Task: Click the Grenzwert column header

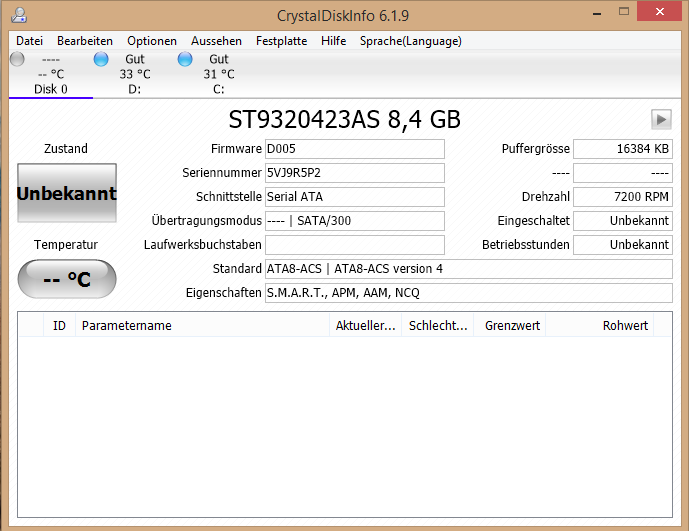Action: (x=510, y=326)
